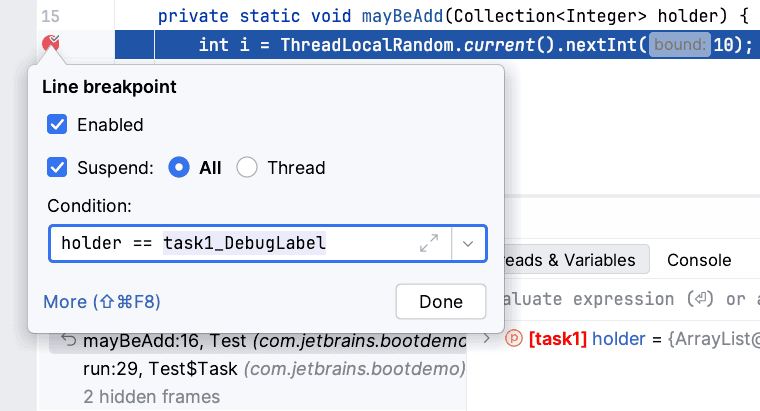Screen dimensions: 760x411
Task: Open the Console tab
Action: click(x=699, y=260)
